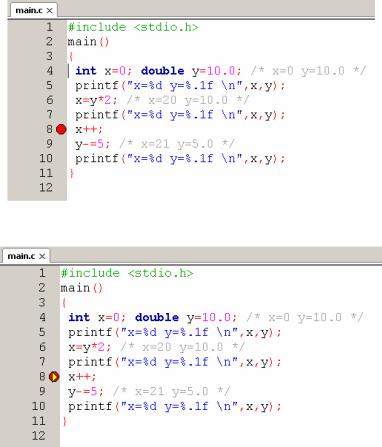Click the 'int' keyword in the lower editor
Viewport: 382px width, 447px height.
tap(79, 317)
